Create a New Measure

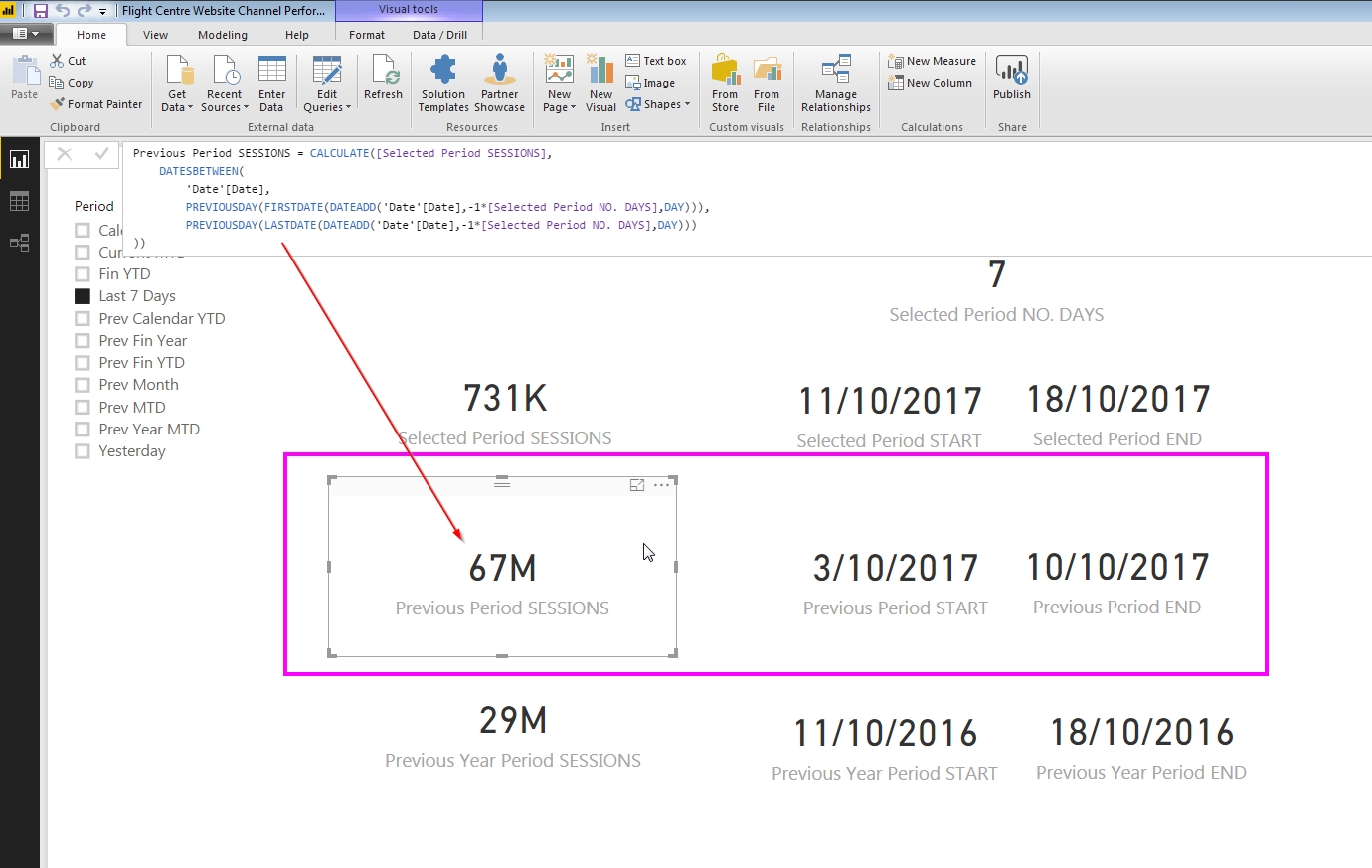point(932,61)
